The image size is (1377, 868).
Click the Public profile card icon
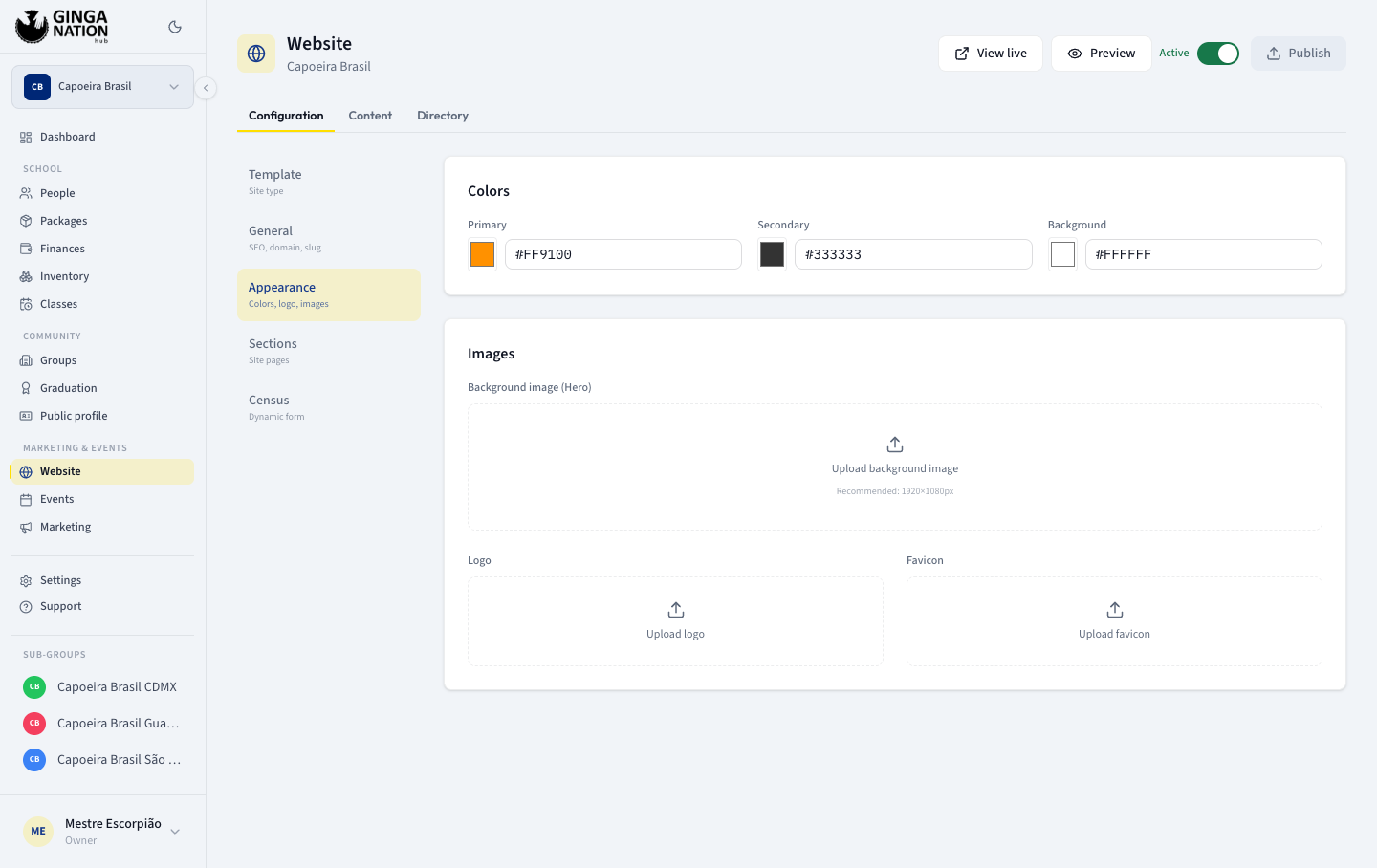pos(26,416)
